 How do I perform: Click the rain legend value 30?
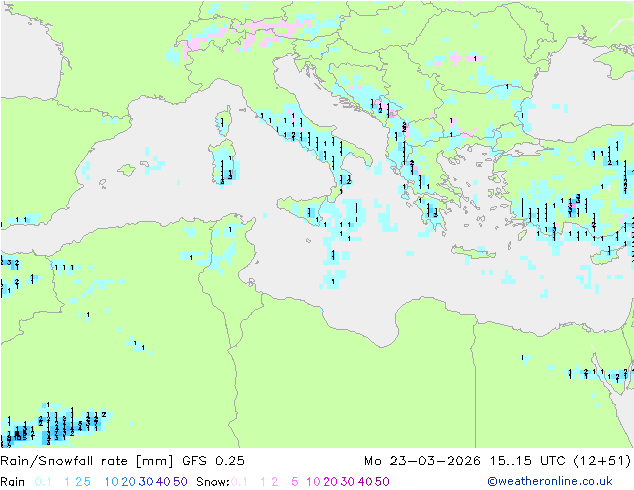point(146,482)
